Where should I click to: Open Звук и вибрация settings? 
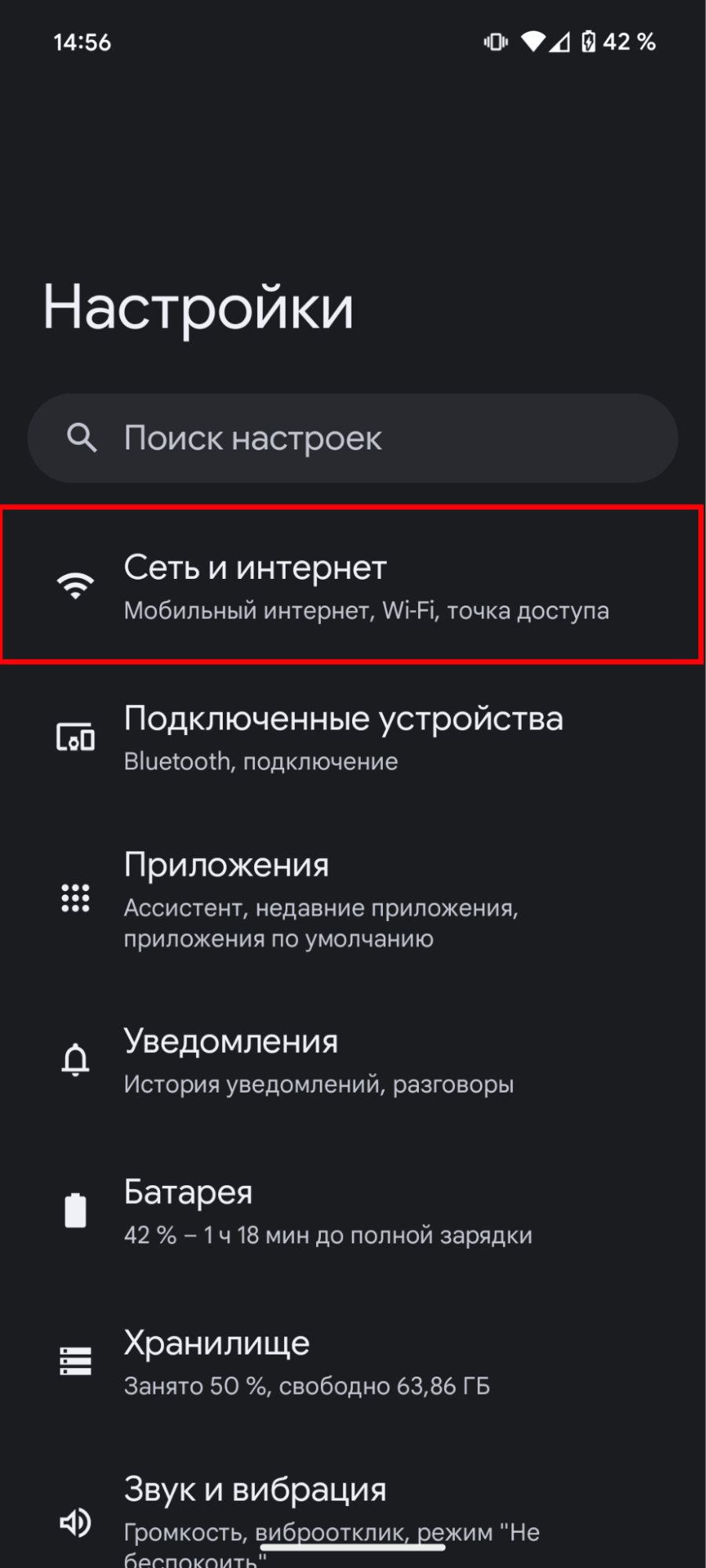(x=353, y=1519)
